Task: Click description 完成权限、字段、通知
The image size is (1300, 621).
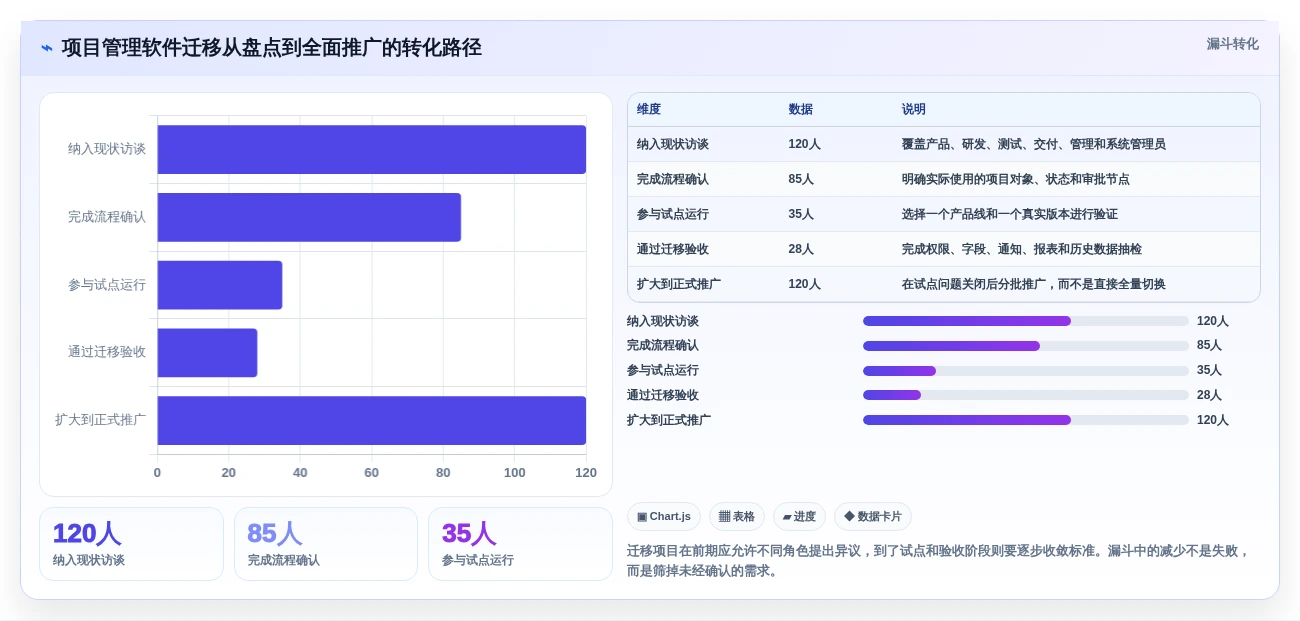Action: point(1022,249)
